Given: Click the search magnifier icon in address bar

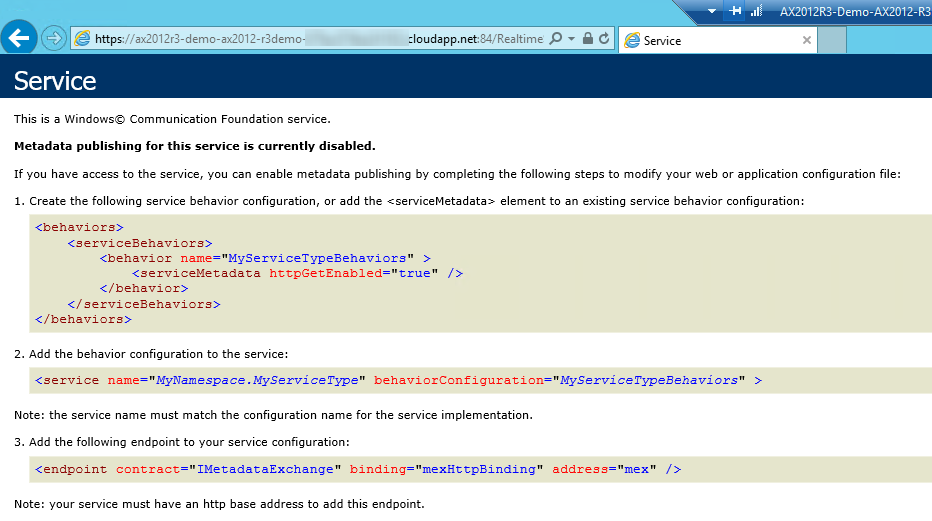Looking at the screenshot, I should tap(556, 39).
